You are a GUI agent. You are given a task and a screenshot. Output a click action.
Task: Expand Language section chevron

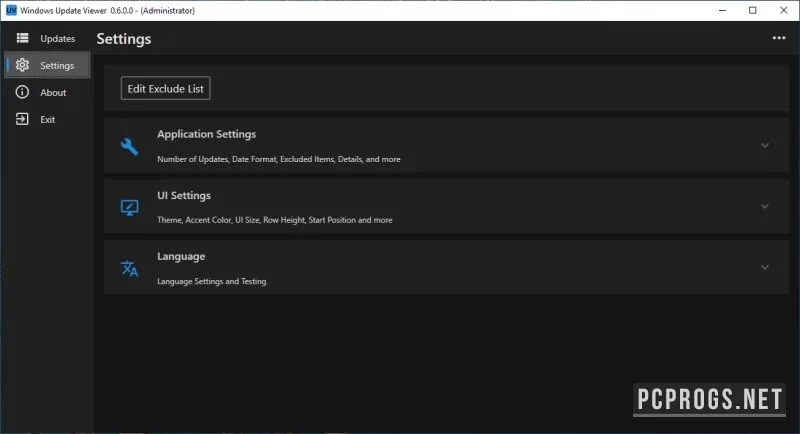tap(764, 267)
